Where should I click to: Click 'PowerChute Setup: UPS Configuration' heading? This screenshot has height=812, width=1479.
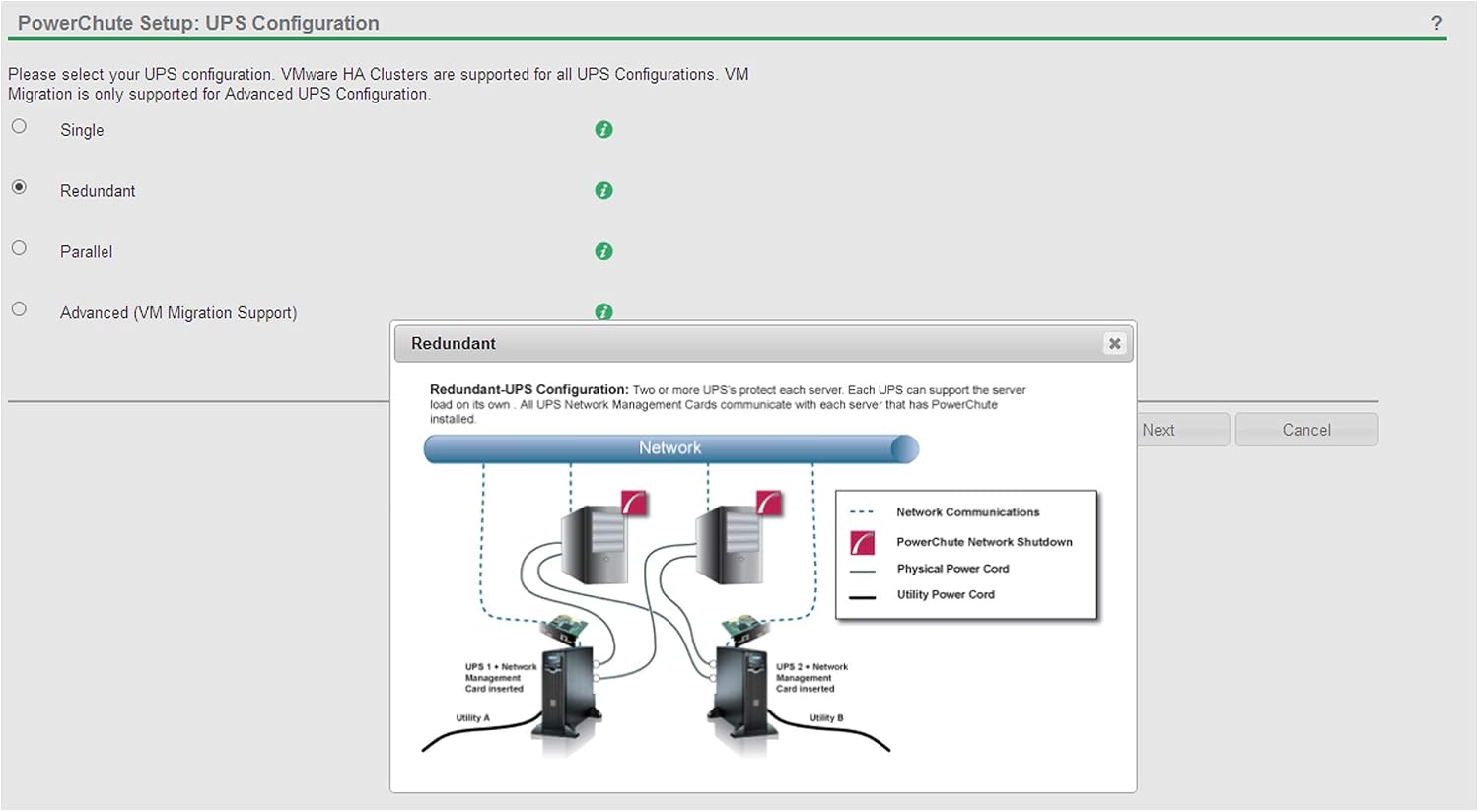198,23
